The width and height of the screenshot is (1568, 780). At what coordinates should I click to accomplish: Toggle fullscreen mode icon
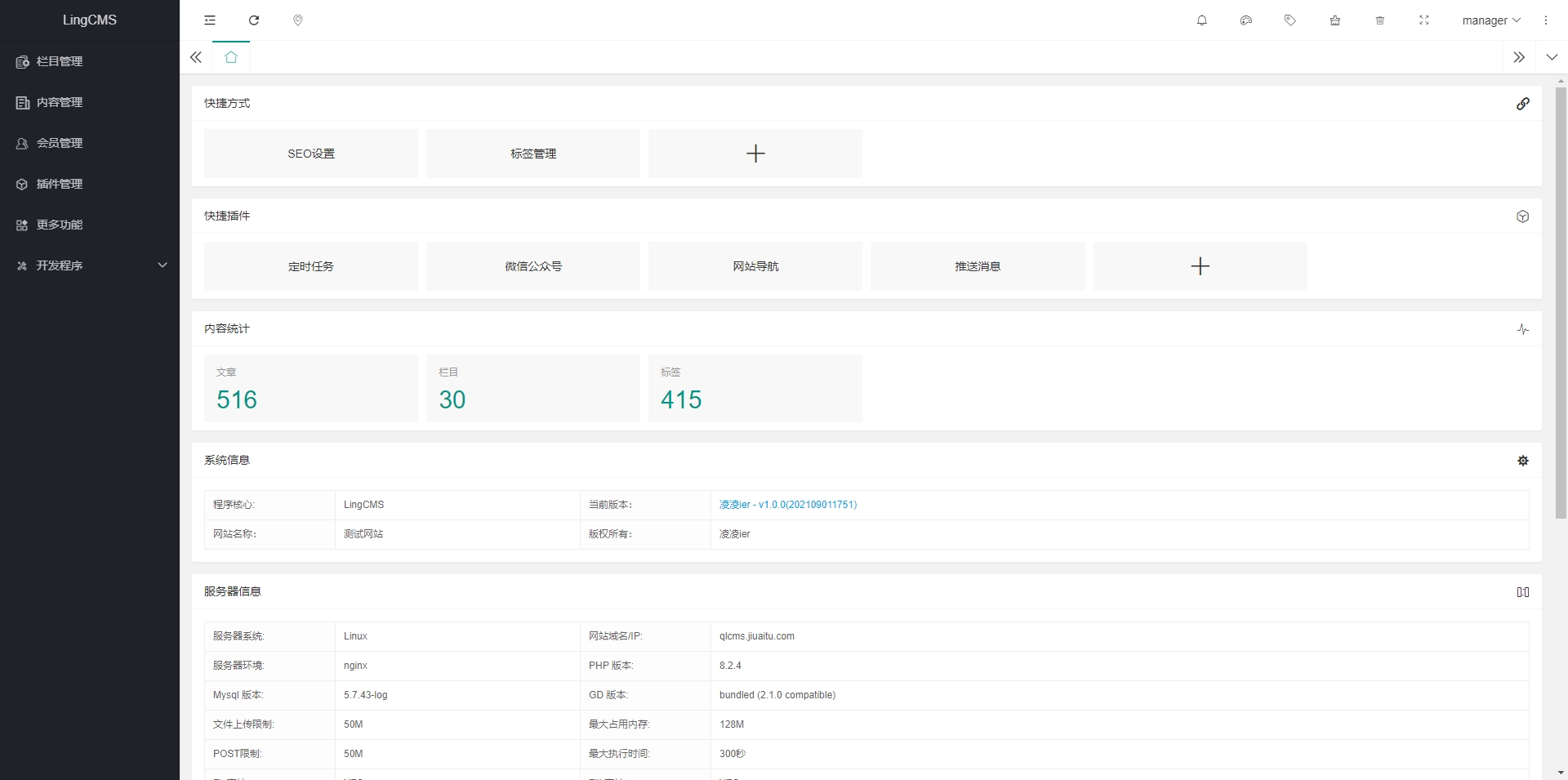(1424, 20)
